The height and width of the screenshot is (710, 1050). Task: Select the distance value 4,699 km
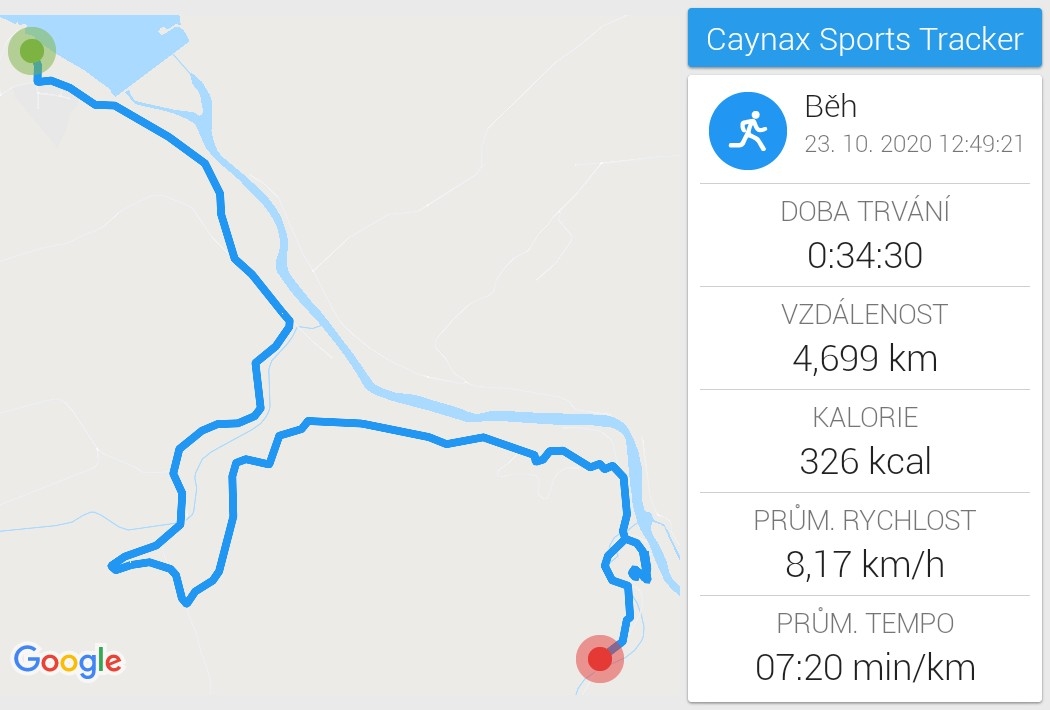pos(865,358)
